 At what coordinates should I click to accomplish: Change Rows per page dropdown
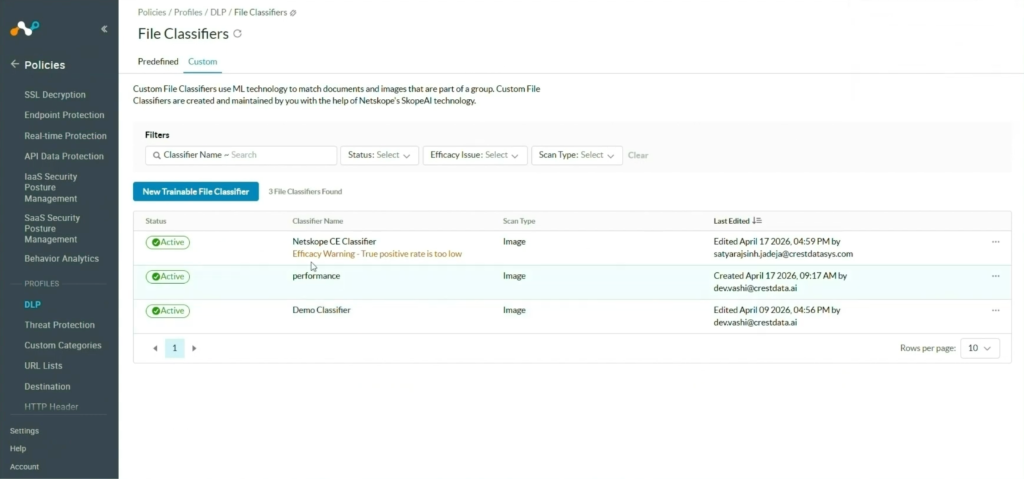(x=980, y=348)
